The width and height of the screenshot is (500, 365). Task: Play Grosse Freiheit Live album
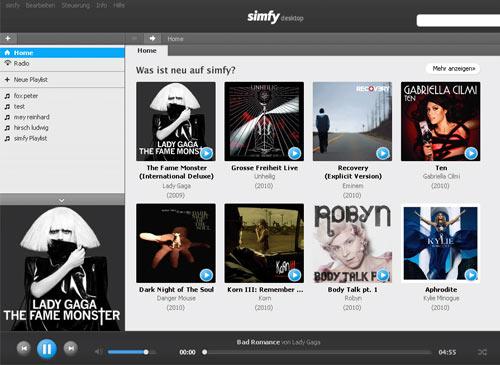[x=295, y=153]
